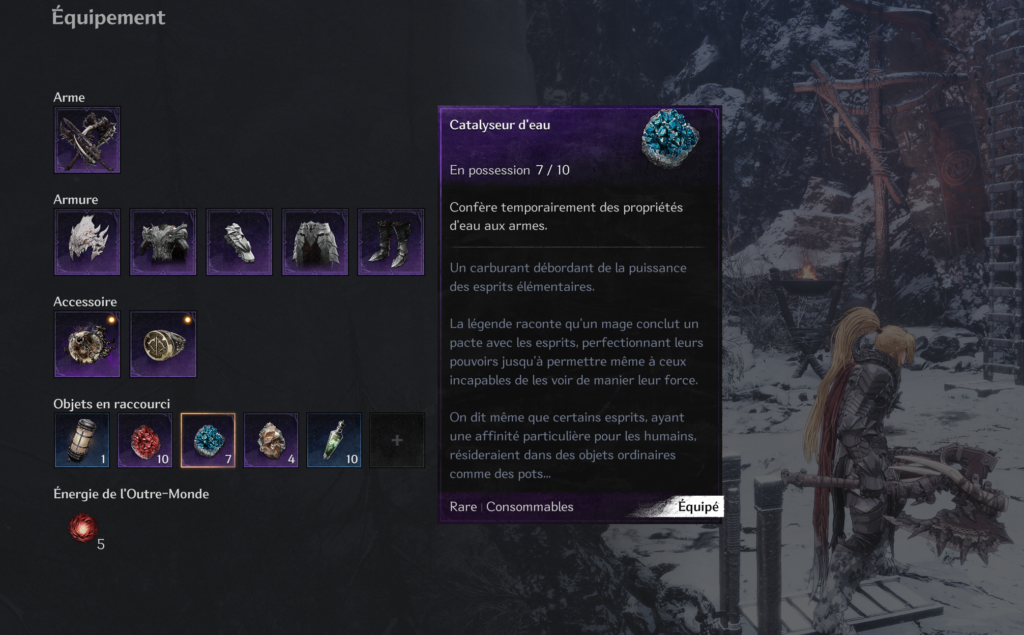Viewport: 1024px width, 635px height.
Task: Click the Équipement screen title
Action: [x=108, y=17]
